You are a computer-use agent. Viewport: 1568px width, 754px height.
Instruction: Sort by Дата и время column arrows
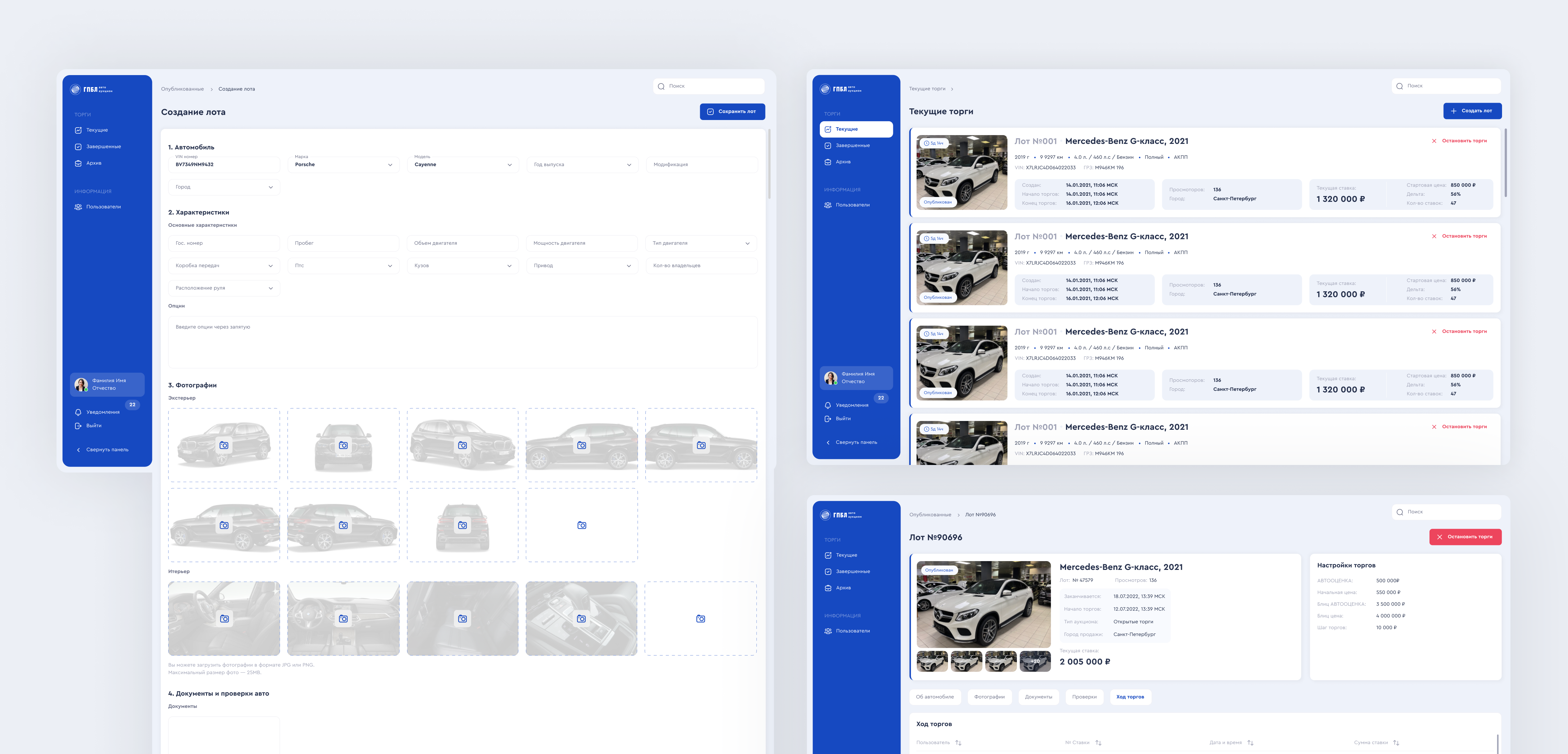pyautogui.click(x=1250, y=743)
